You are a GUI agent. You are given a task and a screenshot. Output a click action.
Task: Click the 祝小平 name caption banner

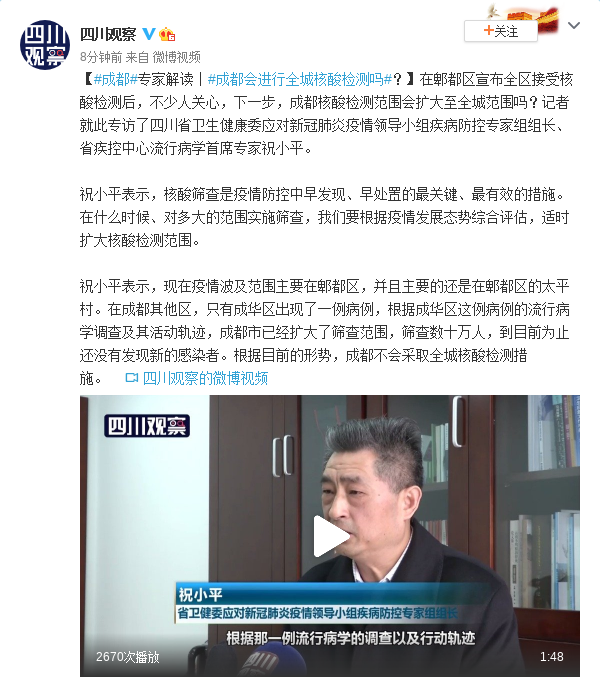click(200, 595)
